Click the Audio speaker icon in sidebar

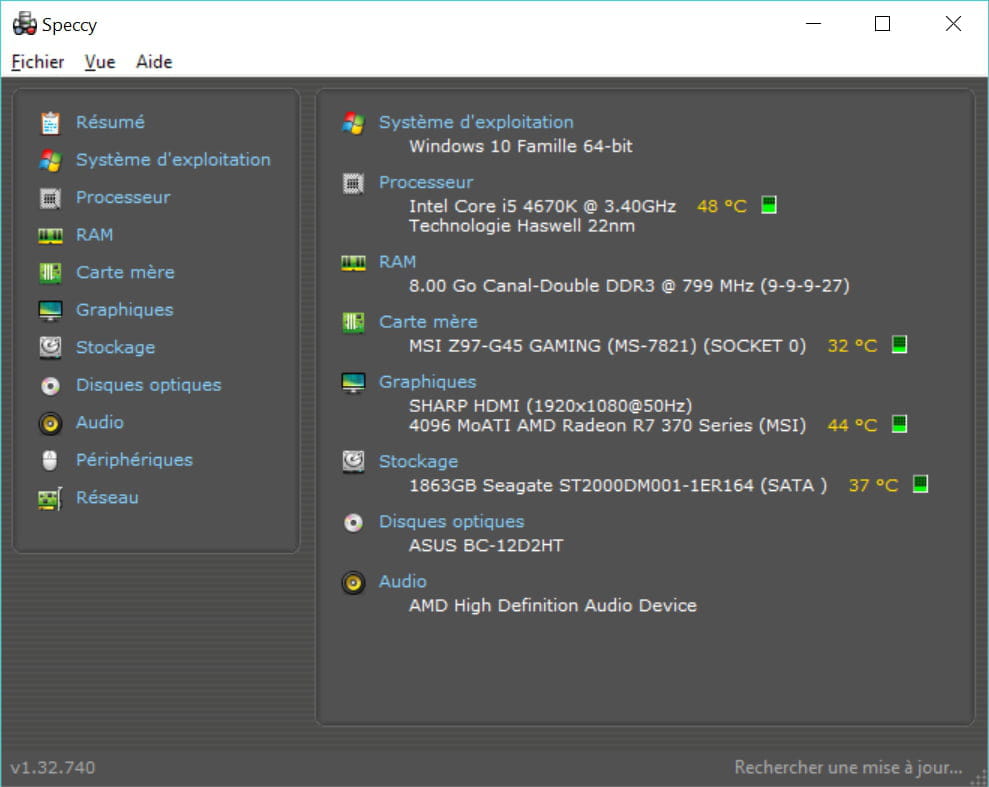pos(50,423)
